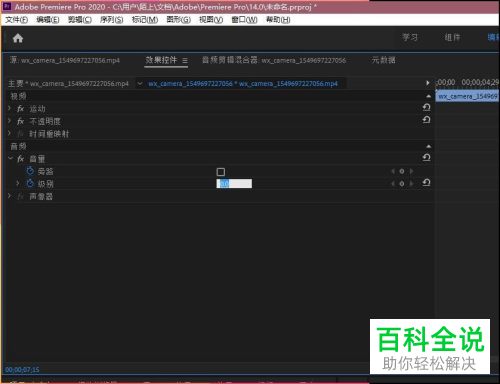Toggle the fx switch for 不透明度
The width and height of the screenshot is (500, 384).
pos(21,121)
